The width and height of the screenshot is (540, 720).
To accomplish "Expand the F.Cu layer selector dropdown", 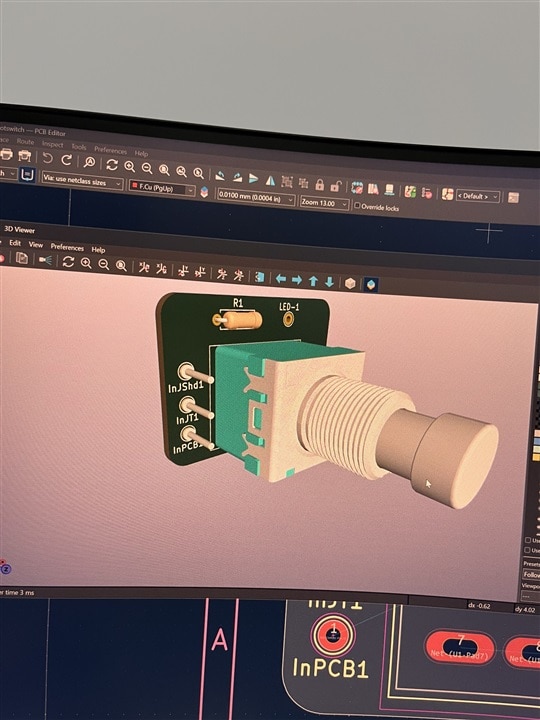I will coord(162,188).
